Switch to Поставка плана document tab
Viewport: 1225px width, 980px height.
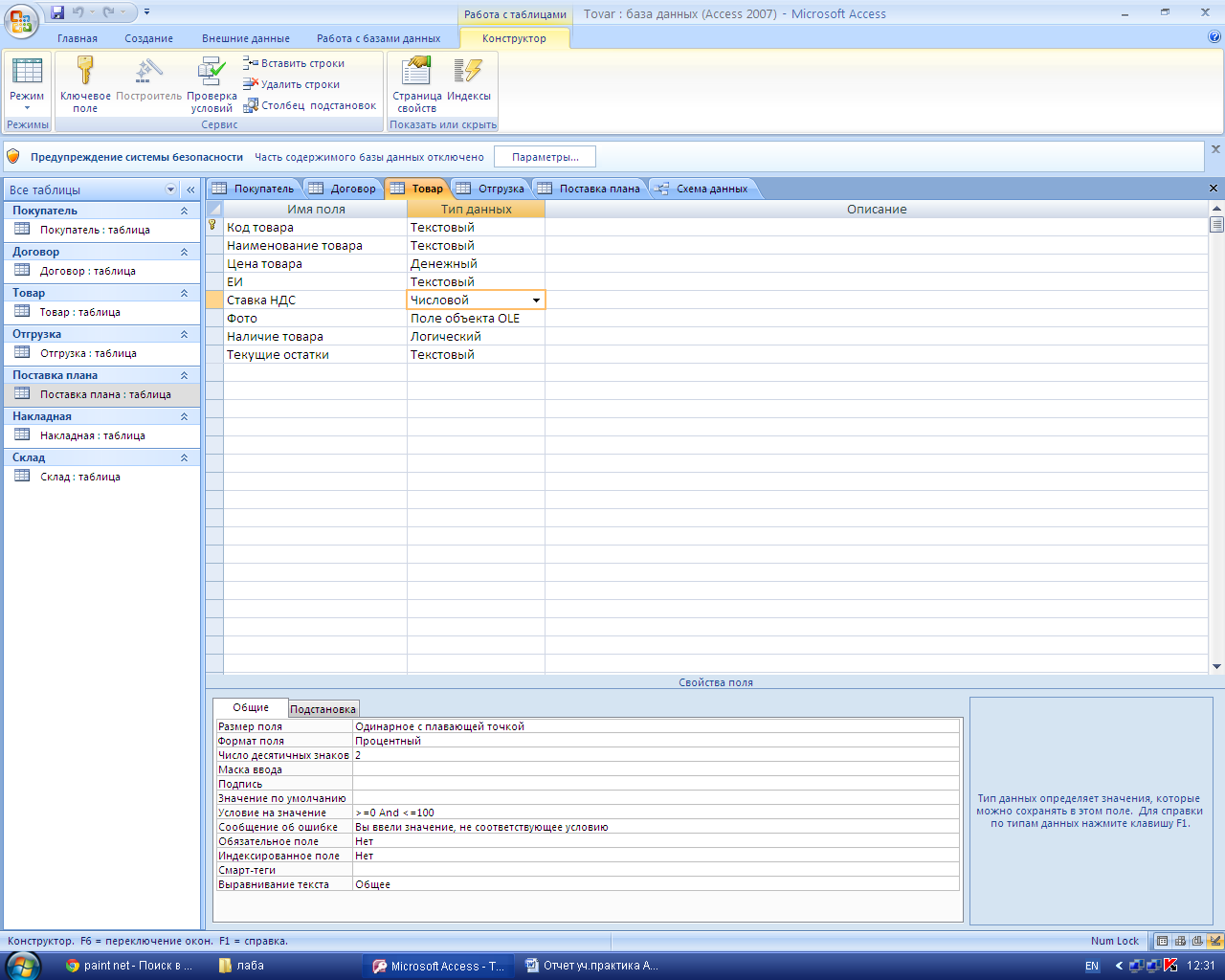pos(589,189)
